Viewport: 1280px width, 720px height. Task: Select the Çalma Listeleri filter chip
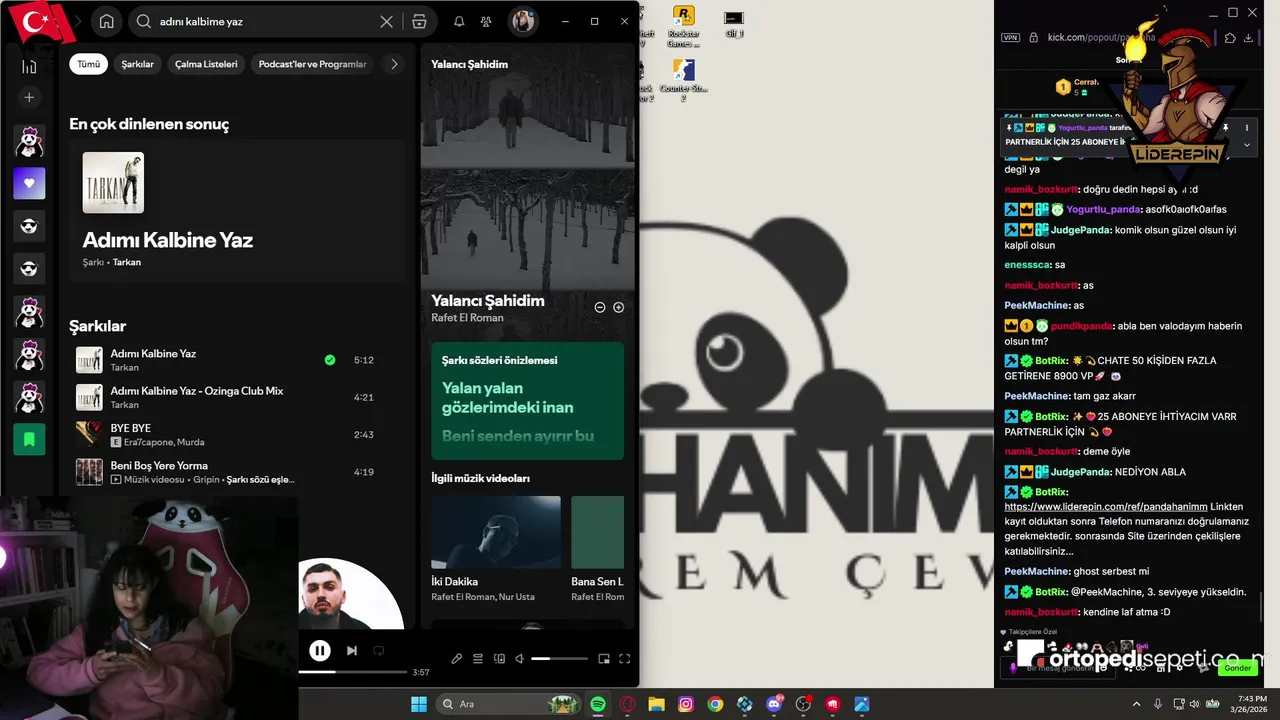point(206,64)
